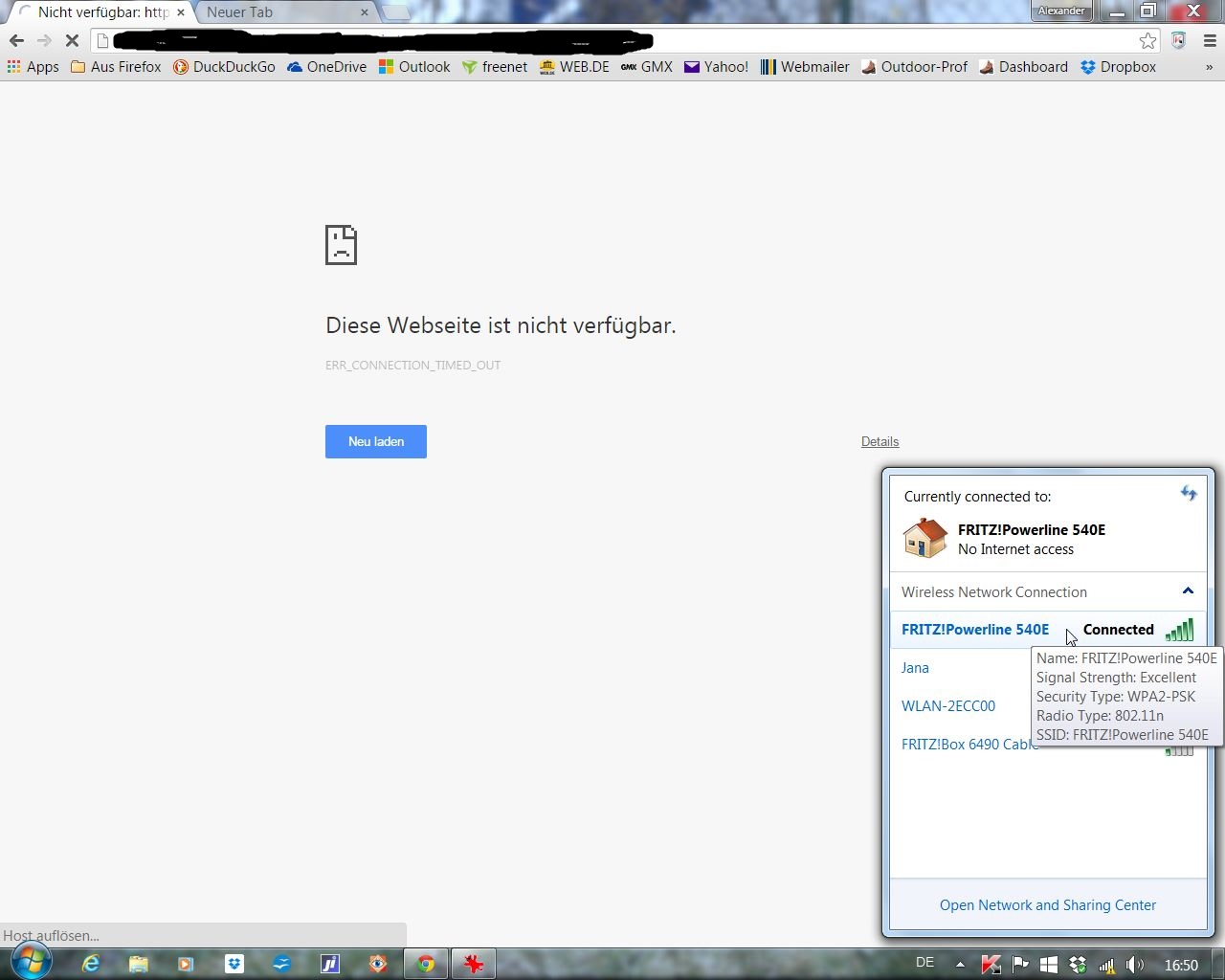The image size is (1225, 980).
Task: Click the volume speaker tray icon
Action: (1135, 965)
